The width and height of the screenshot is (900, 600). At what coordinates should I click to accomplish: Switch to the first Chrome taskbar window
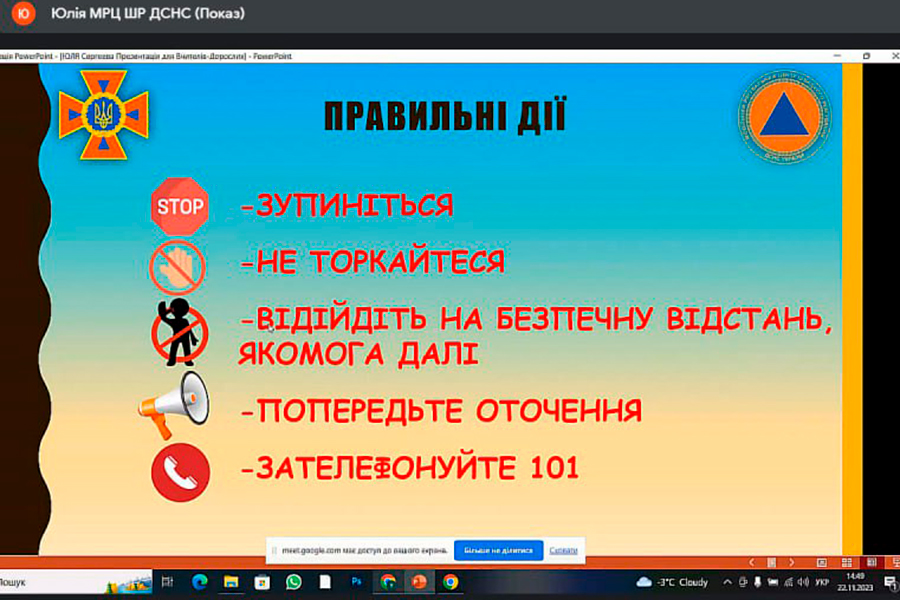(388, 582)
